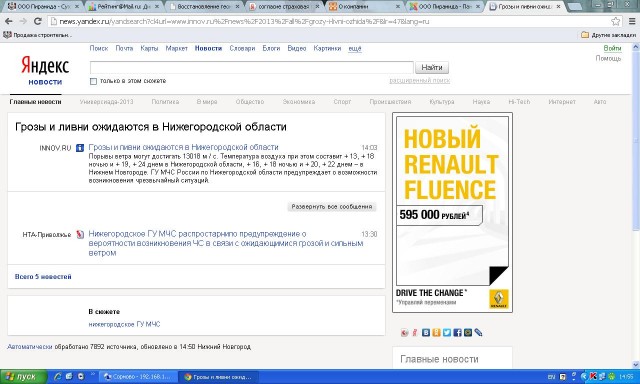
Task: Open the Chrome menu icon
Action: [x=632, y=21]
